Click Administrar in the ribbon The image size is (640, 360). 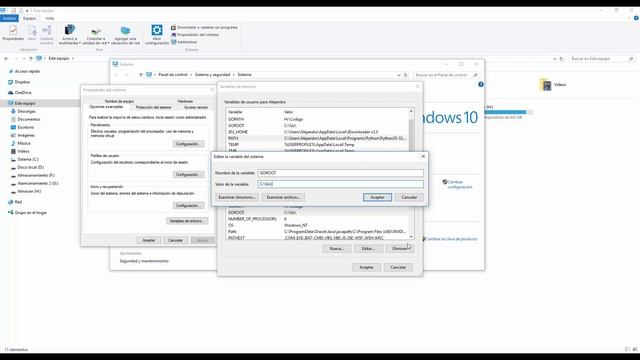(184, 42)
